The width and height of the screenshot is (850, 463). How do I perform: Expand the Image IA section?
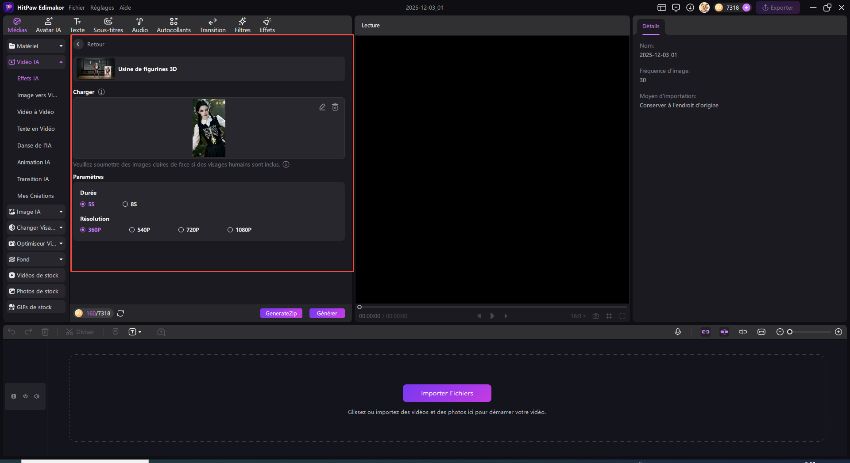click(35, 212)
